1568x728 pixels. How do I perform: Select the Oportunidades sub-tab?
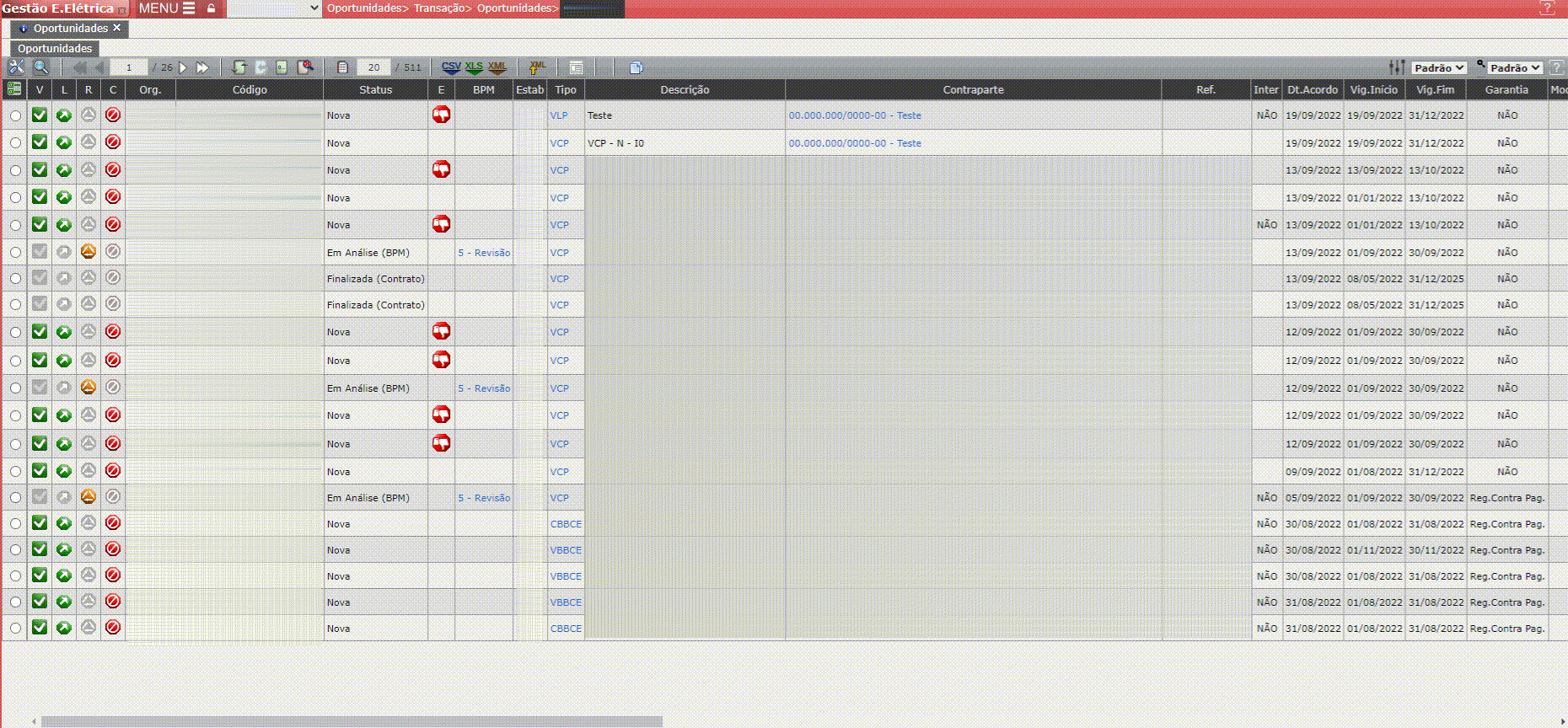tap(55, 48)
